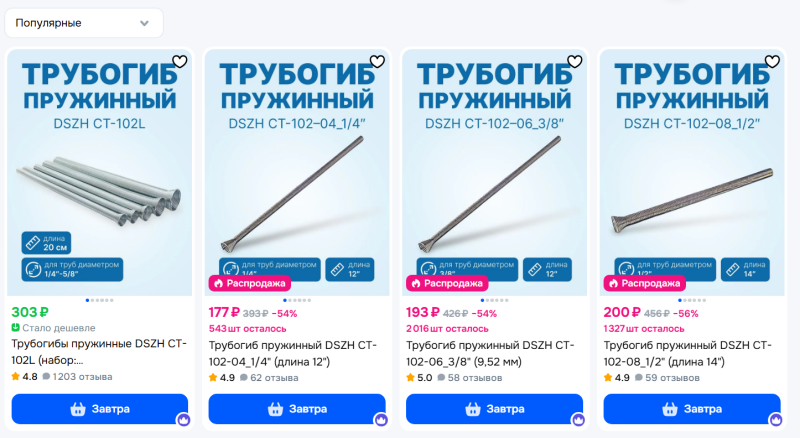Toggle favorite heart on CT-102-04_1/4" card
The image size is (800, 438).
tap(377, 61)
